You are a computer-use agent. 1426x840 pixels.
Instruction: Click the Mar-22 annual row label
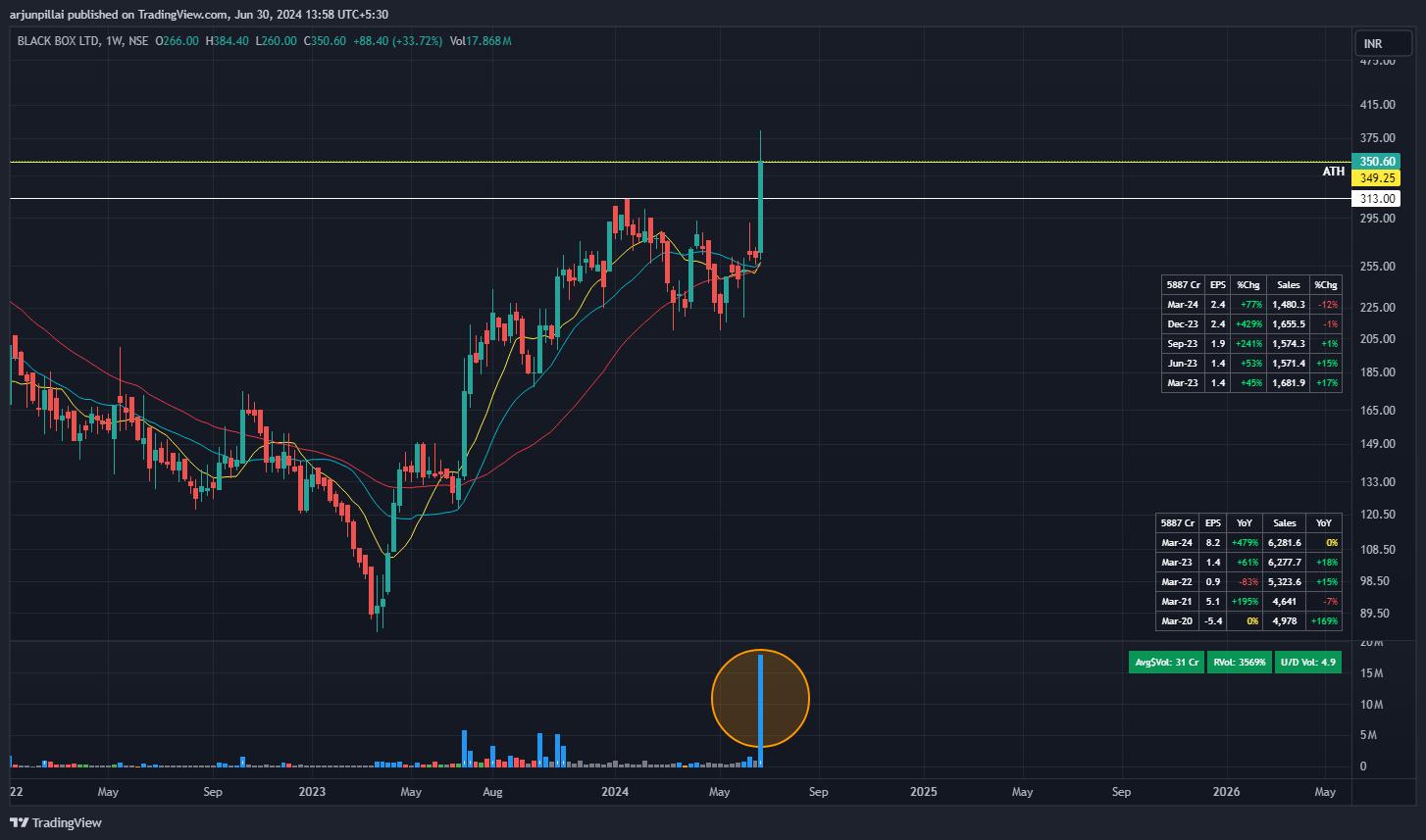1177,582
